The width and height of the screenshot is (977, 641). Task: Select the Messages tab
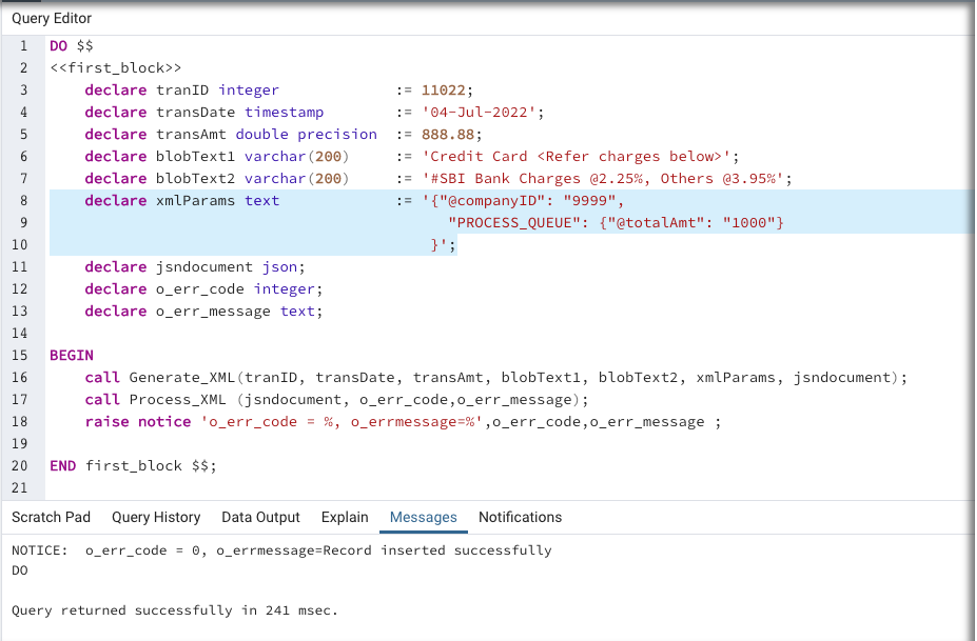click(x=423, y=517)
